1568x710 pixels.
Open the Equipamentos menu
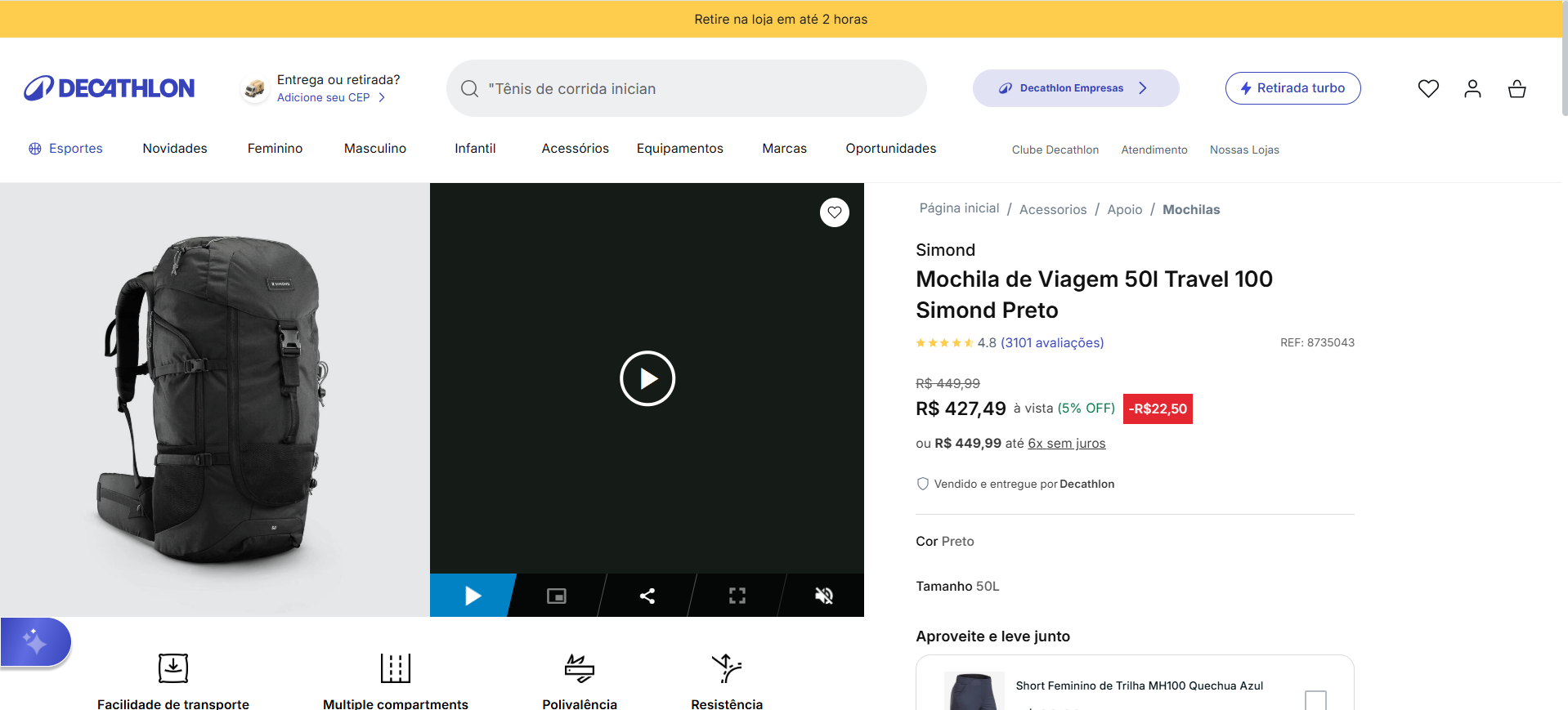click(x=680, y=149)
